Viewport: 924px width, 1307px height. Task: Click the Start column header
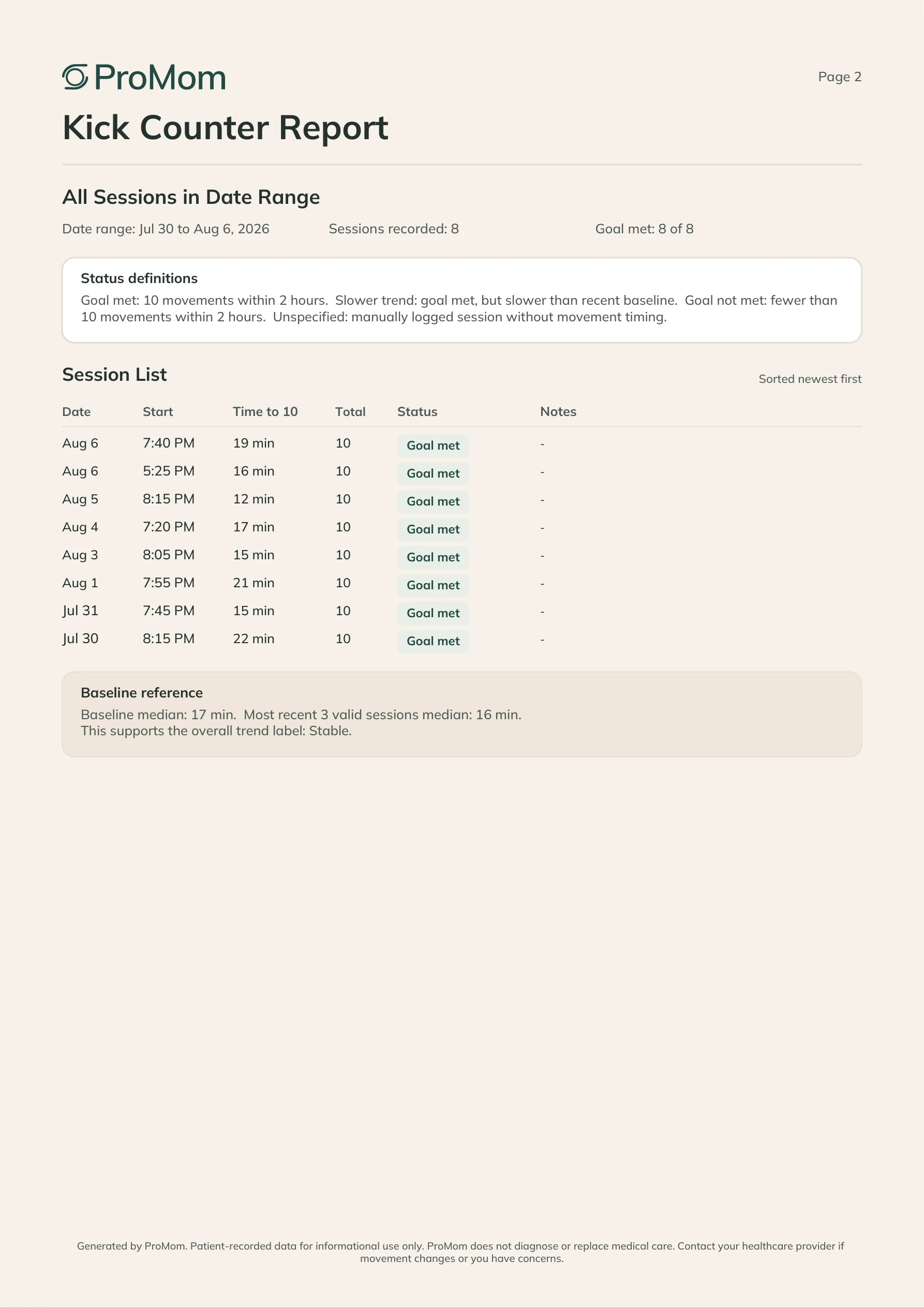(158, 411)
